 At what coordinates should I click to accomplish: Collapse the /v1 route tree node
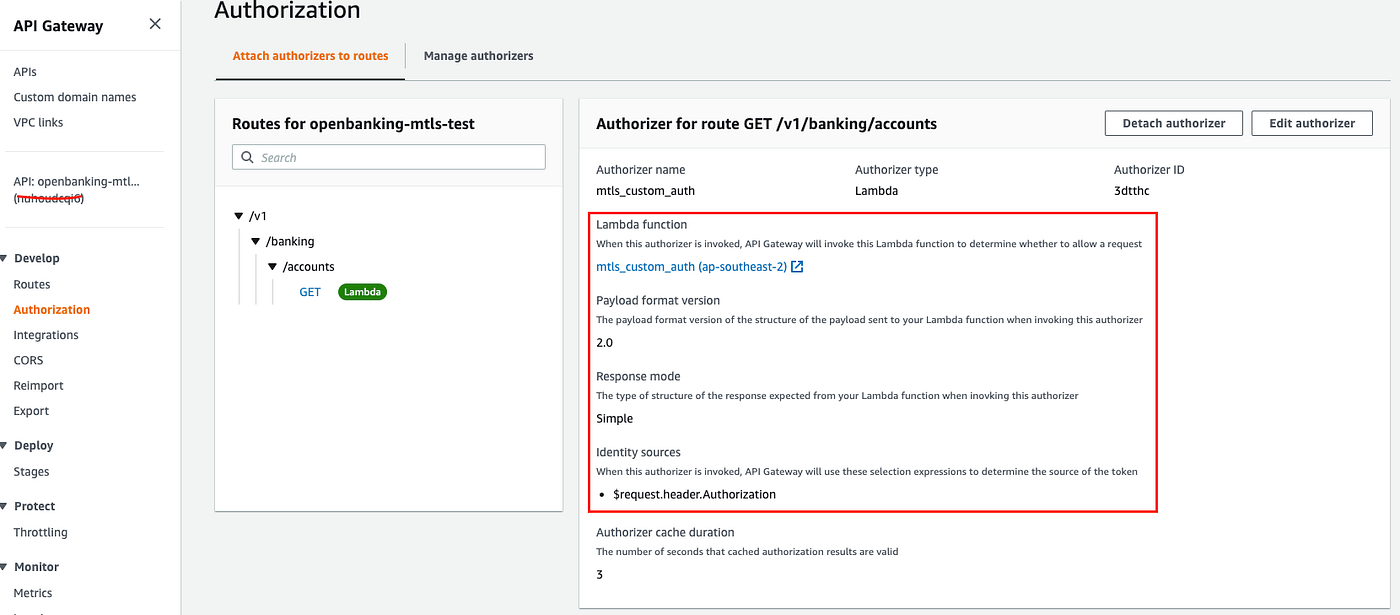238,216
